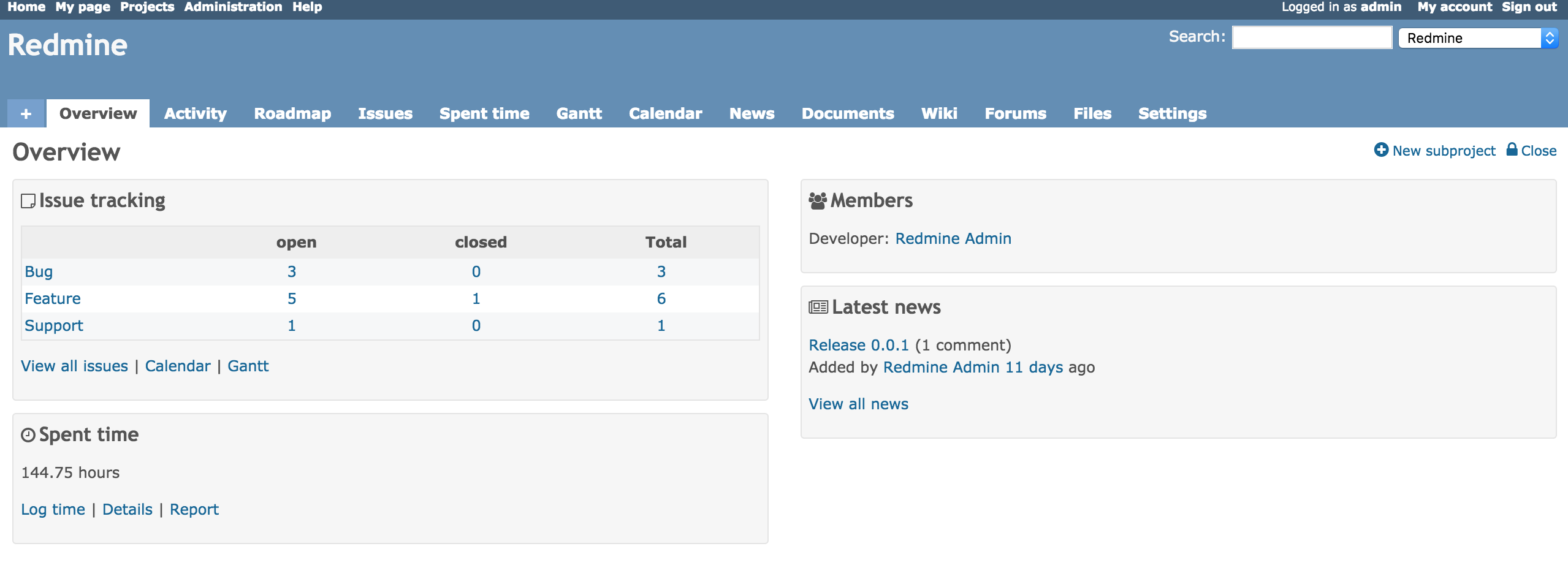The image size is (1568, 587).
Task: Focus the Search input field
Action: tap(1312, 37)
